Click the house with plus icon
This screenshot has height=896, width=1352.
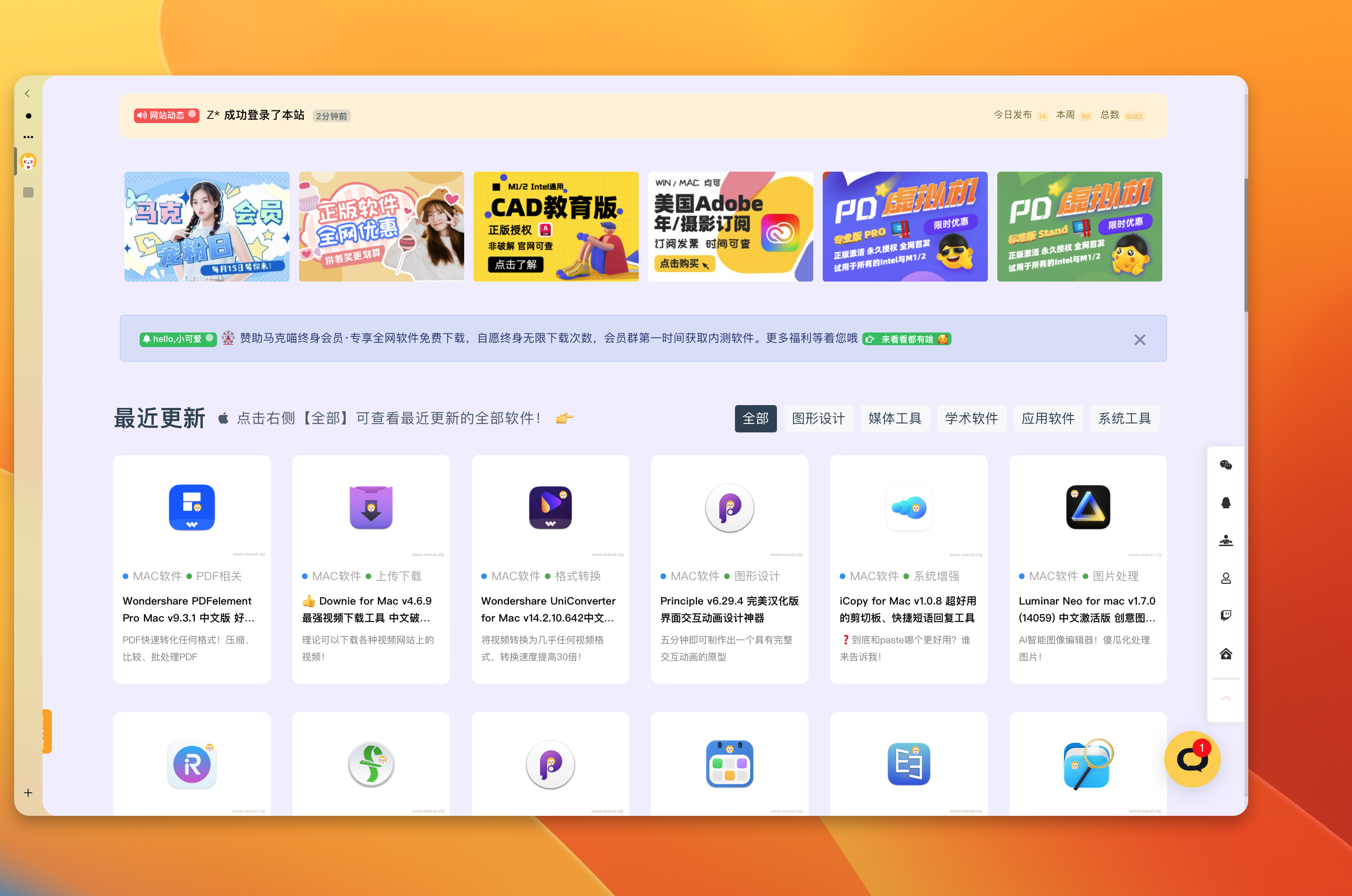tap(1226, 654)
